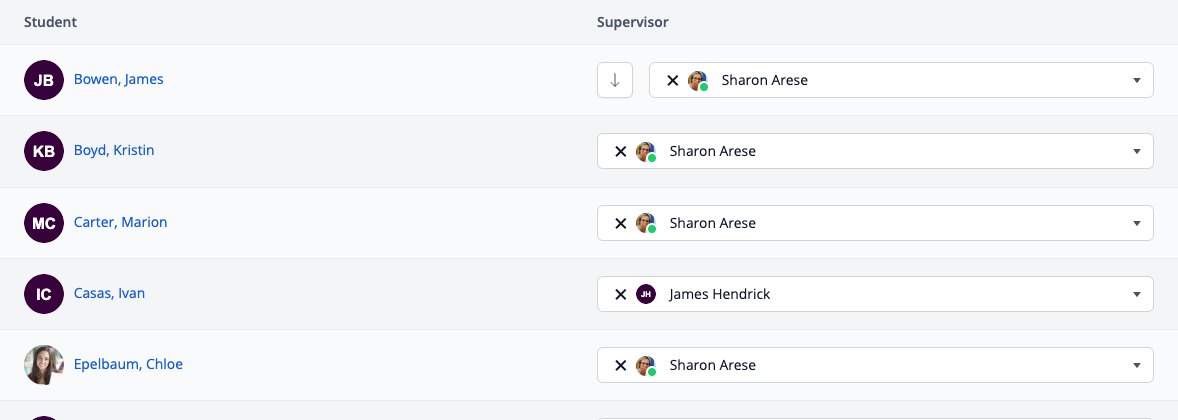Image resolution: width=1178 pixels, height=420 pixels.
Task: Open Bowen, James student link
Action: click(x=119, y=79)
